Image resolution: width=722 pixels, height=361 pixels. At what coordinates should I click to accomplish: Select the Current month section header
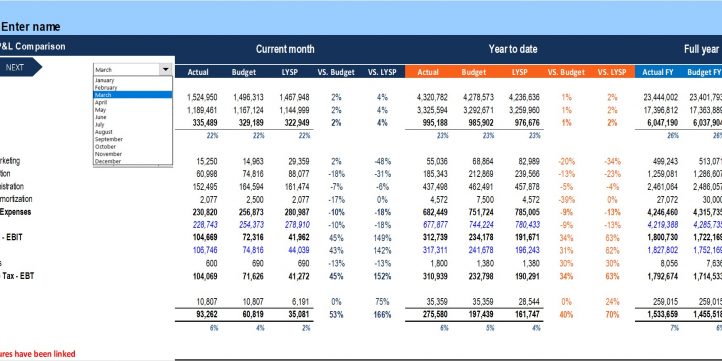pos(285,49)
